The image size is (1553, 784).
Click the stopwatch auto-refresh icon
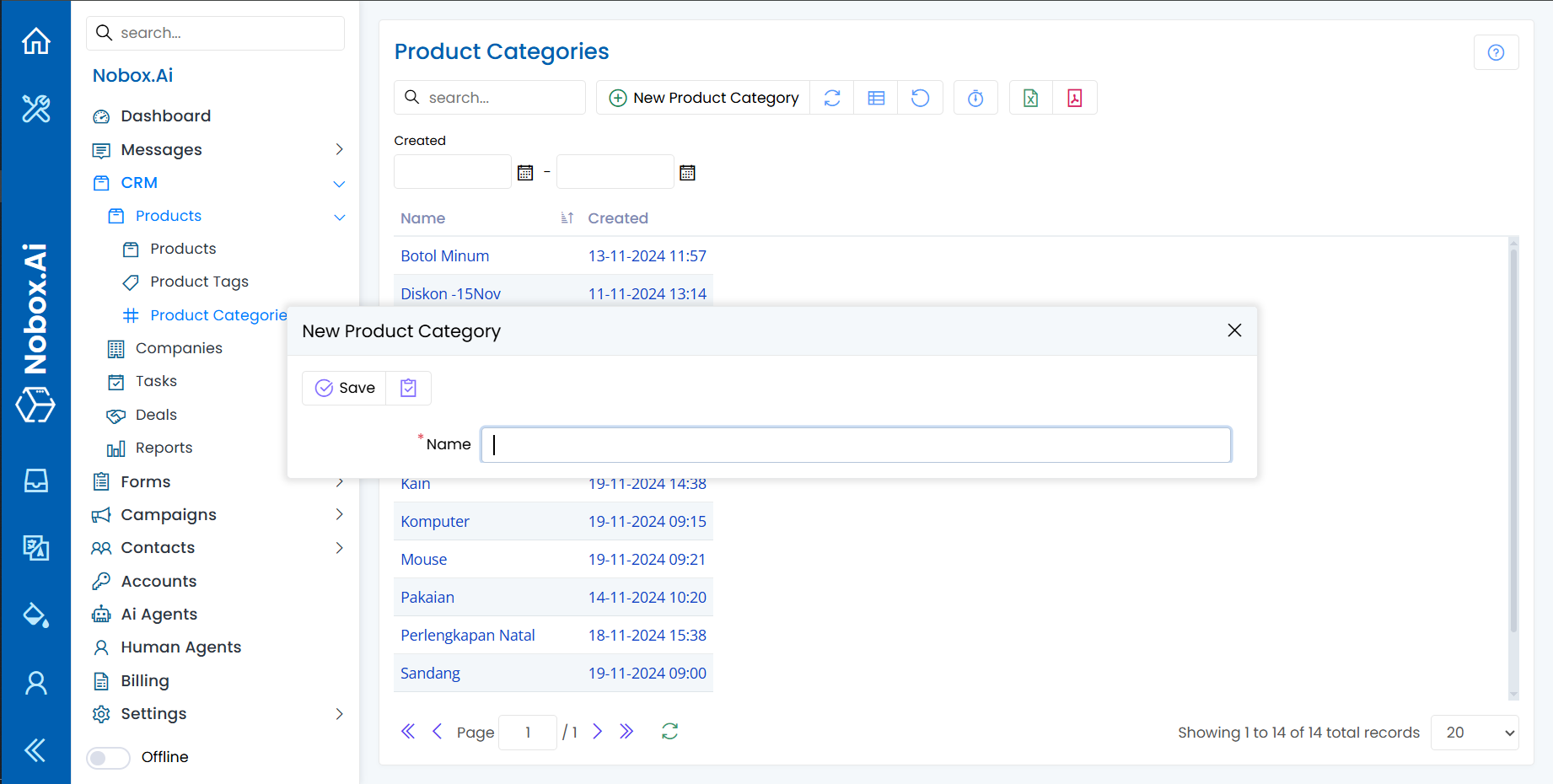[975, 98]
